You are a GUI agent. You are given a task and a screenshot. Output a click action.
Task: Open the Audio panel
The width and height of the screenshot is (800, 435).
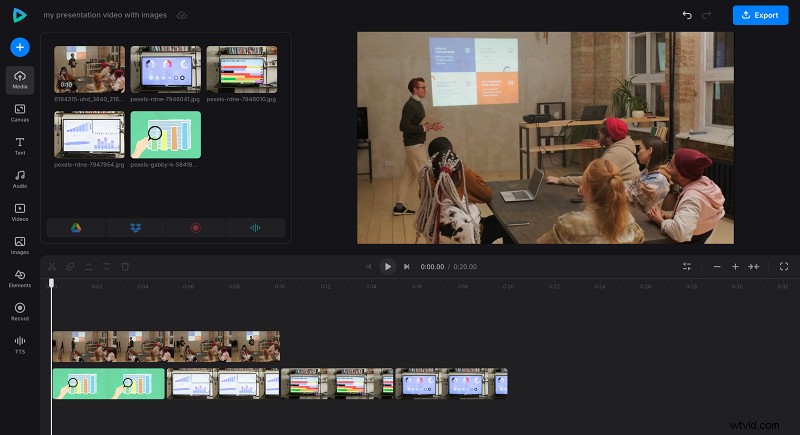click(20, 178)
